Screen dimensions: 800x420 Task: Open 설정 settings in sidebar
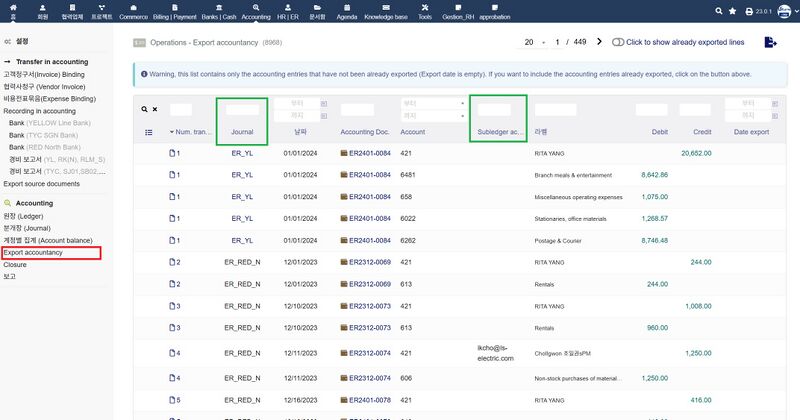pyautogui.click(x=22, y=41)
